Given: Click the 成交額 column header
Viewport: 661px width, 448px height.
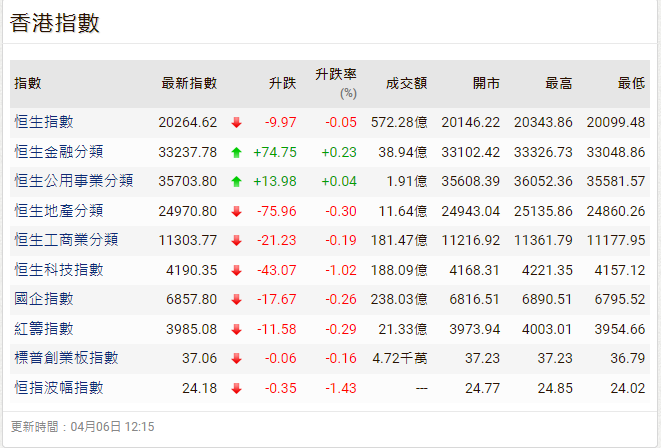Looking at the screenshot, I should tap(407, 84).
